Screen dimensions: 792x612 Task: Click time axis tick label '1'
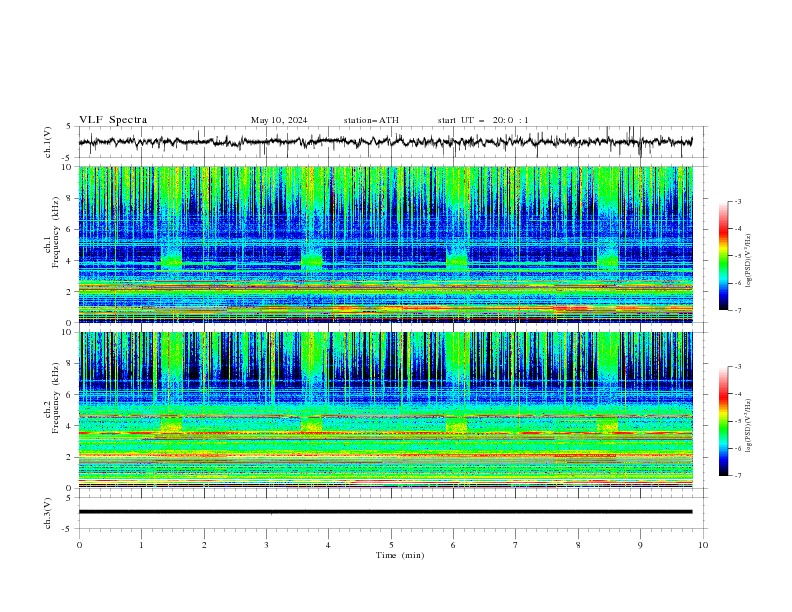point(141,545)
